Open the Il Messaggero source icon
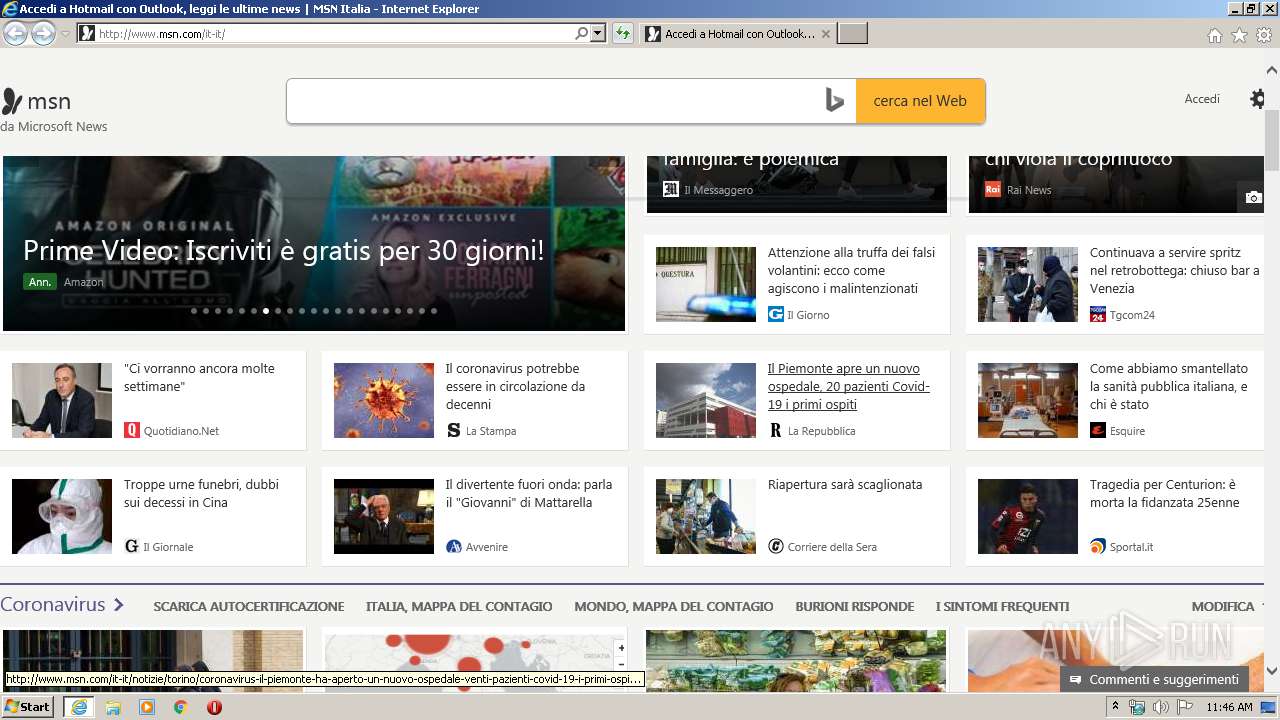This screenshot has height=720, width=1280. pyautogui.click(x=671, y=189)
